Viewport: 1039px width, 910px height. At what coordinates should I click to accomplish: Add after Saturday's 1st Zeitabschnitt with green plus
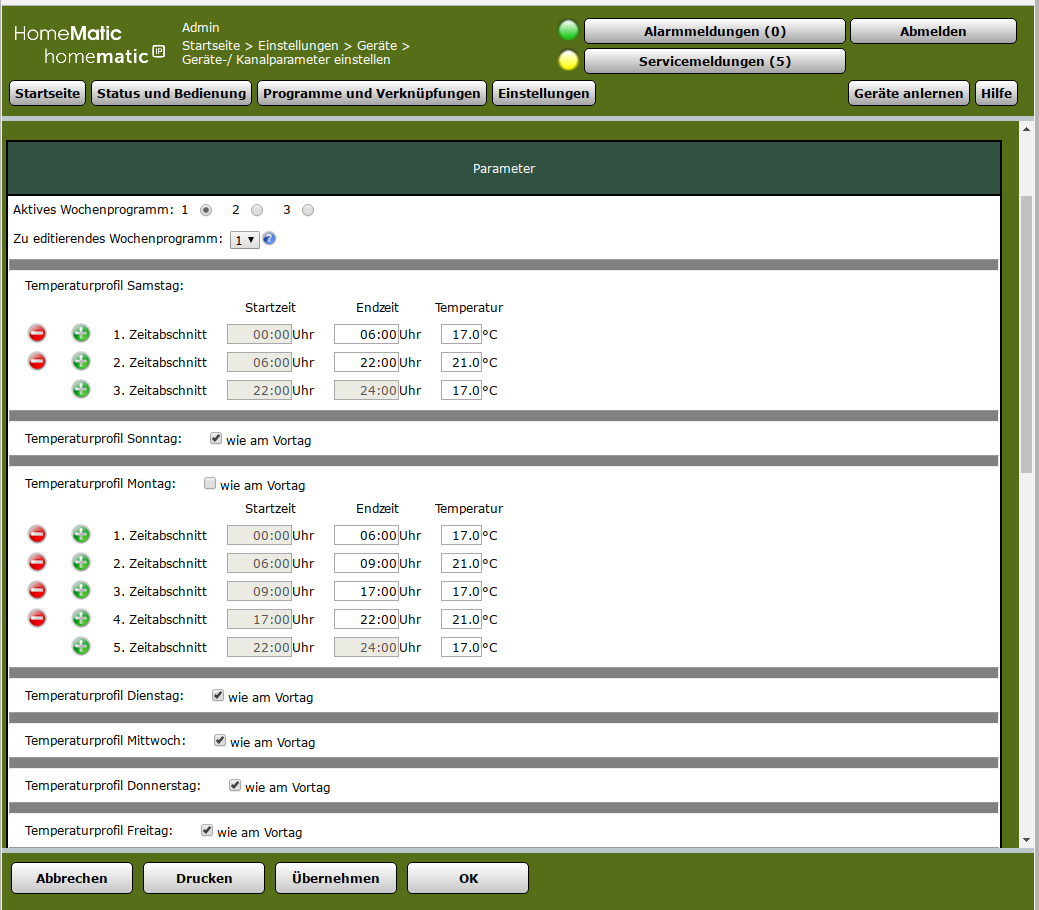click(81, 333)
